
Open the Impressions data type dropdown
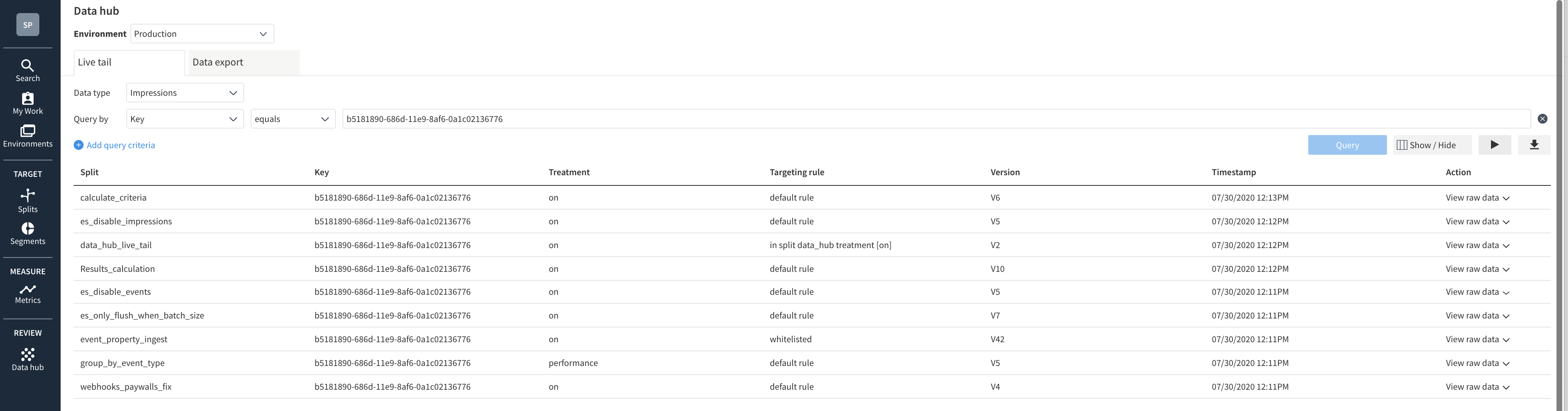185,93
